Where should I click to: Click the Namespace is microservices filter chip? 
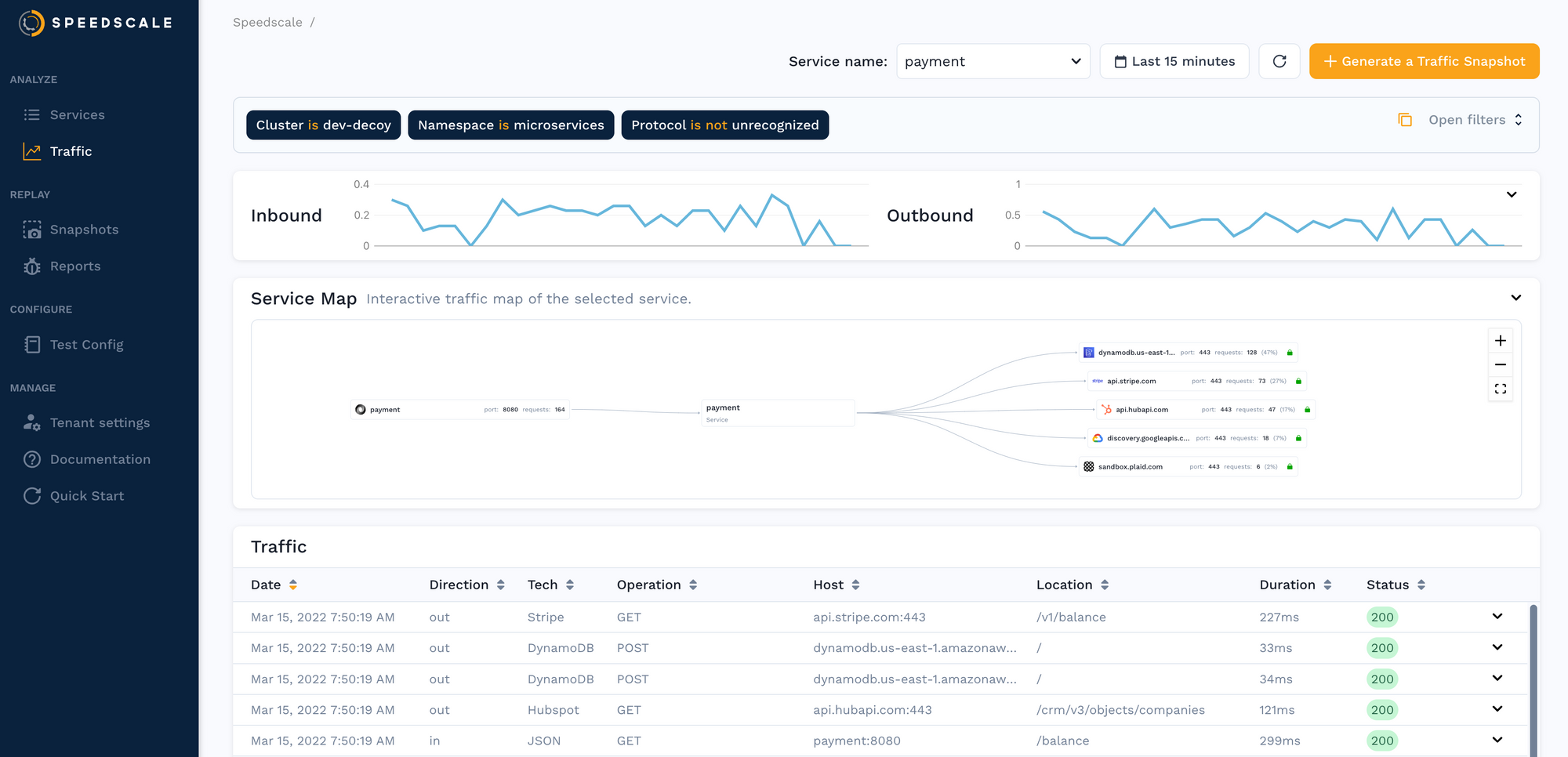click(510, 125)
